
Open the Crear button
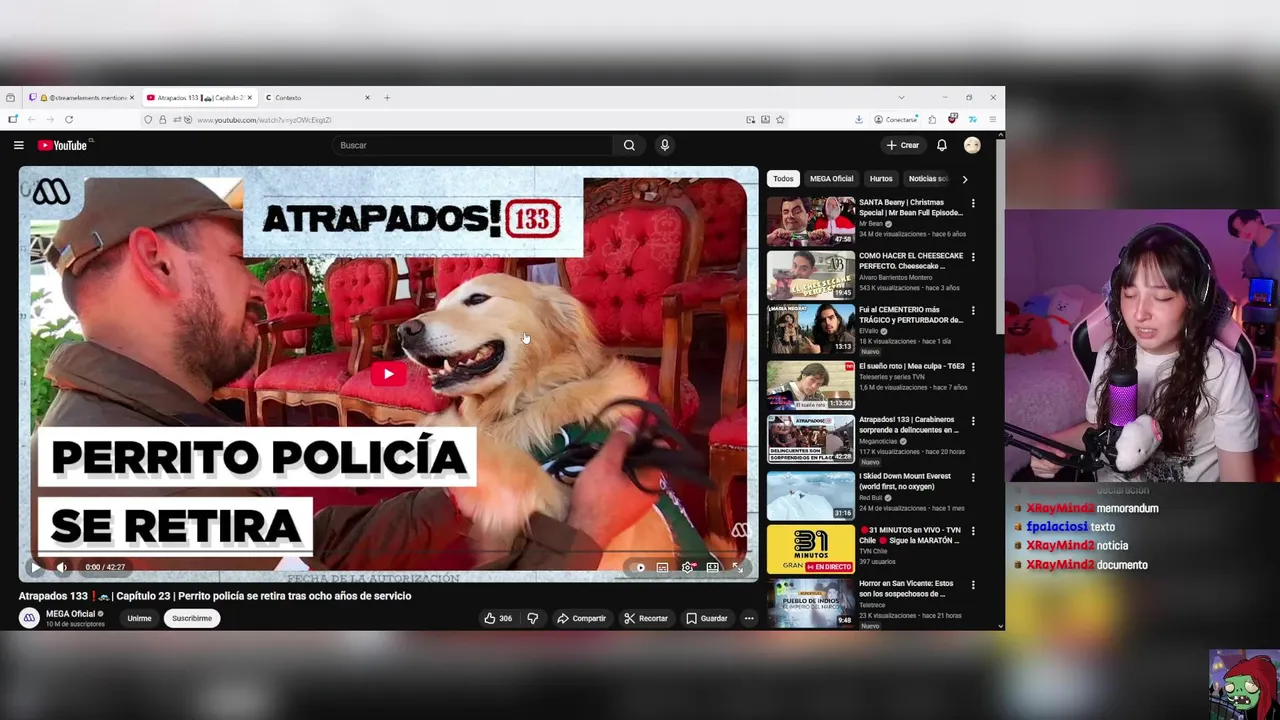tap(903, 145)
